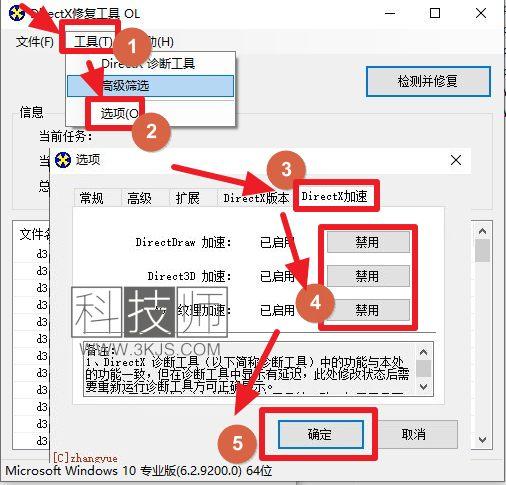Click the file list scroll-down arrow

click(482, 440)
